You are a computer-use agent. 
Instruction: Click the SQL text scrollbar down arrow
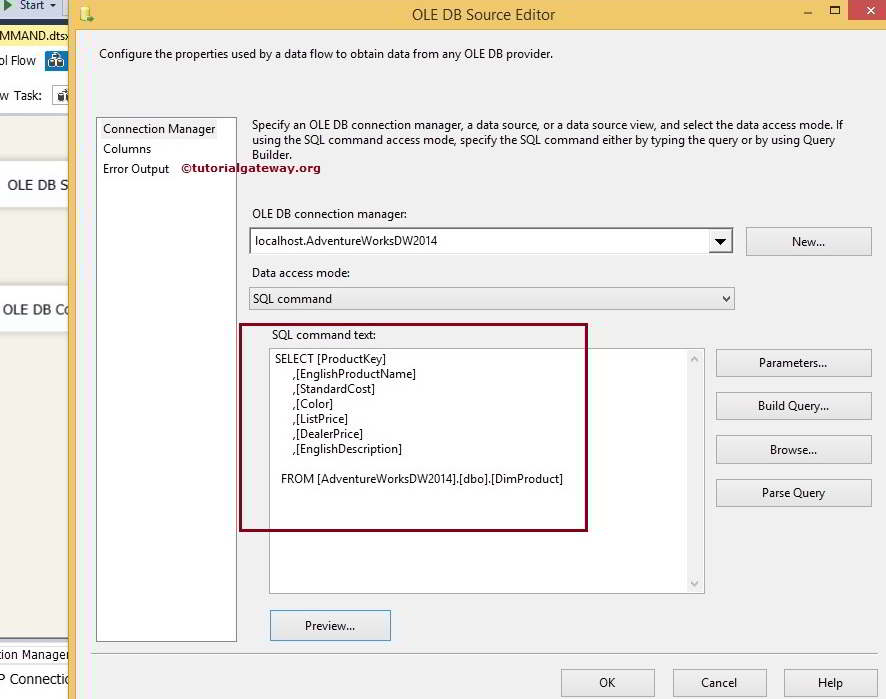[694, 583]
